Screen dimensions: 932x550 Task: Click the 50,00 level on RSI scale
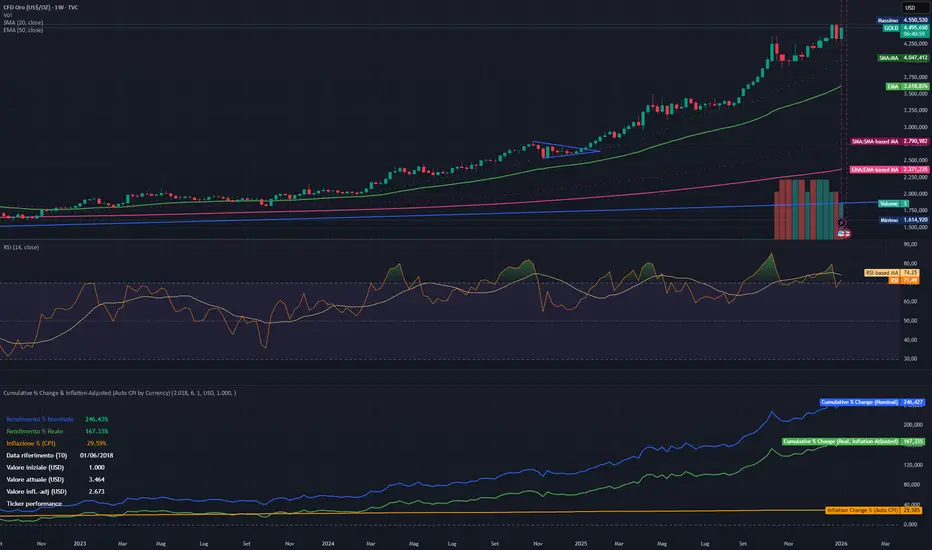pos(910,321)
